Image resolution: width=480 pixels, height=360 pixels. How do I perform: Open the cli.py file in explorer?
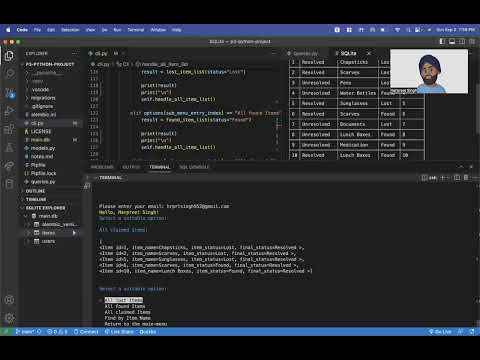click(37, 123)
